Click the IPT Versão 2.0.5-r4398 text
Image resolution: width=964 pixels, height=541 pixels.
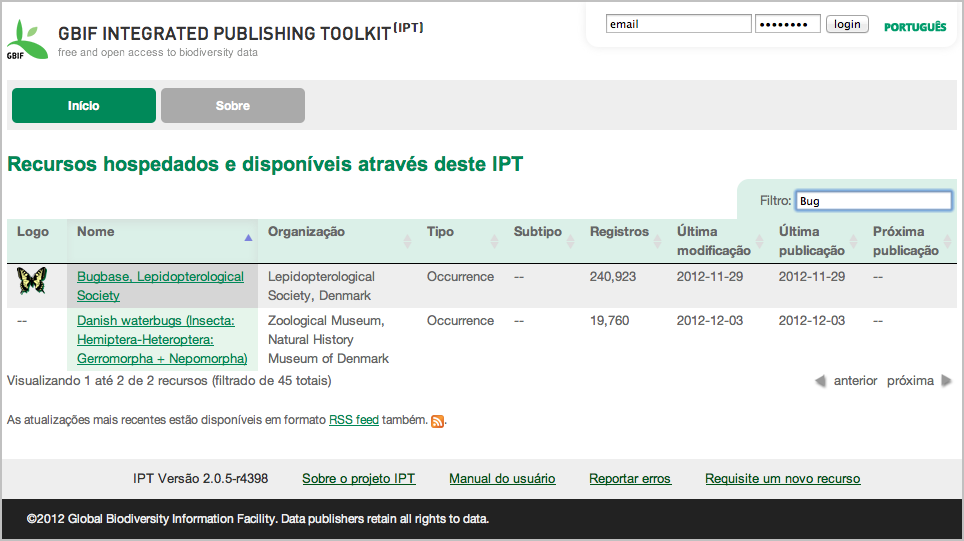pyautogui.click(x=200, y=478)
